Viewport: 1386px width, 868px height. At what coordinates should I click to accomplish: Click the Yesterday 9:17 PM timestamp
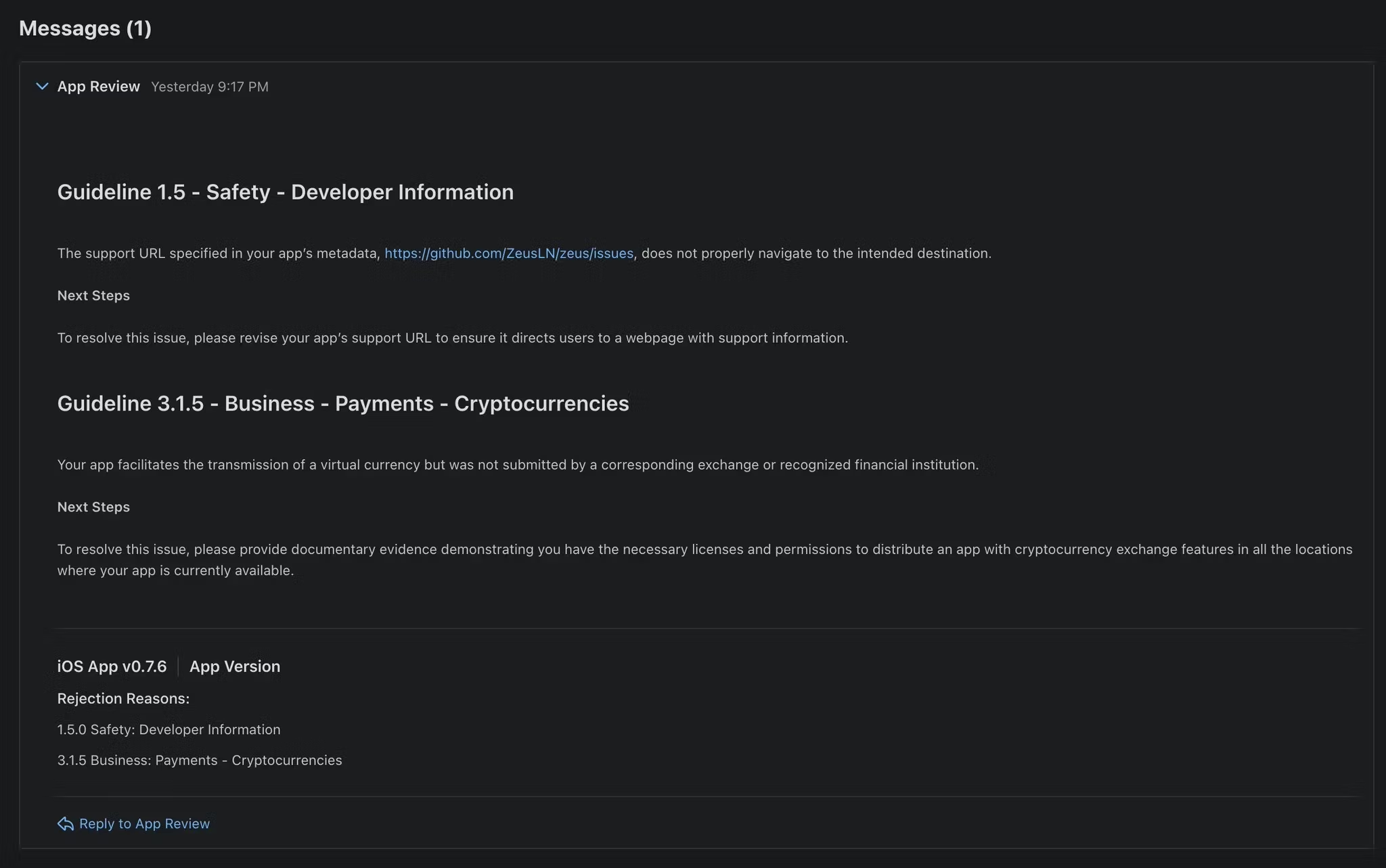click(x=209, y=87)
